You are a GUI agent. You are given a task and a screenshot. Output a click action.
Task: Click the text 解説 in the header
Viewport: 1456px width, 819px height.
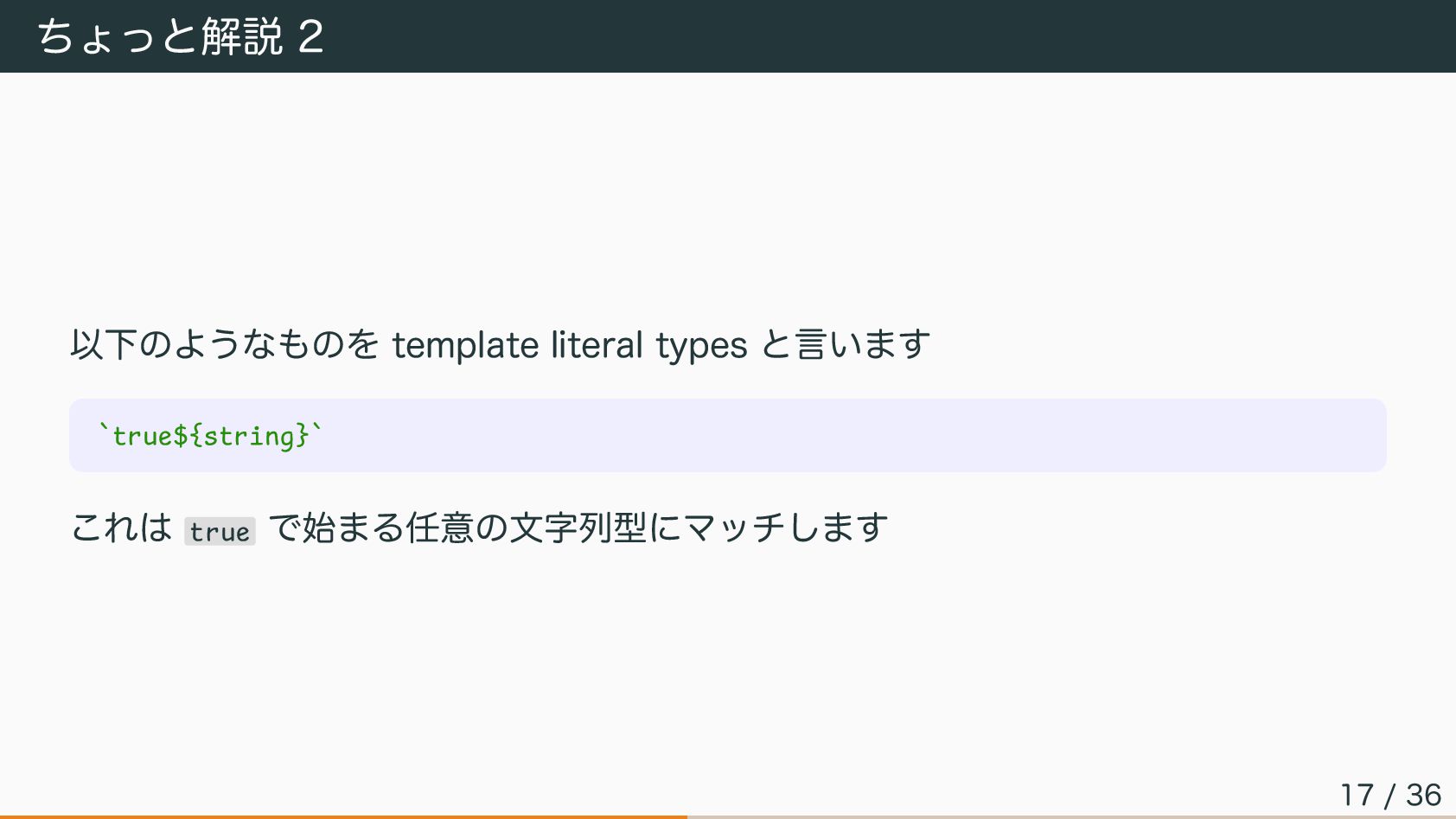click(x=242, y=36)
